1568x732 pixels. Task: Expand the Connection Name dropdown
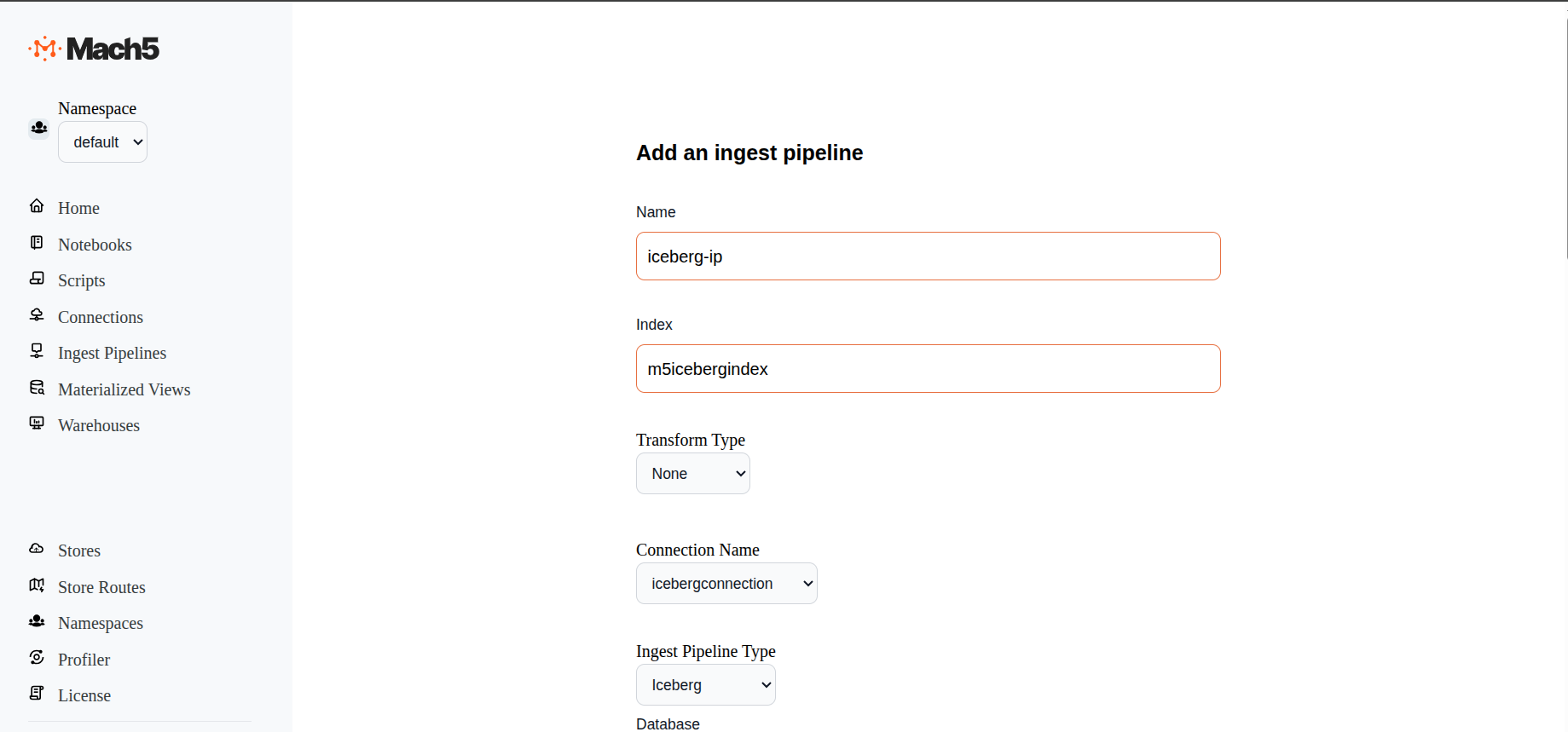pos(726,583)
